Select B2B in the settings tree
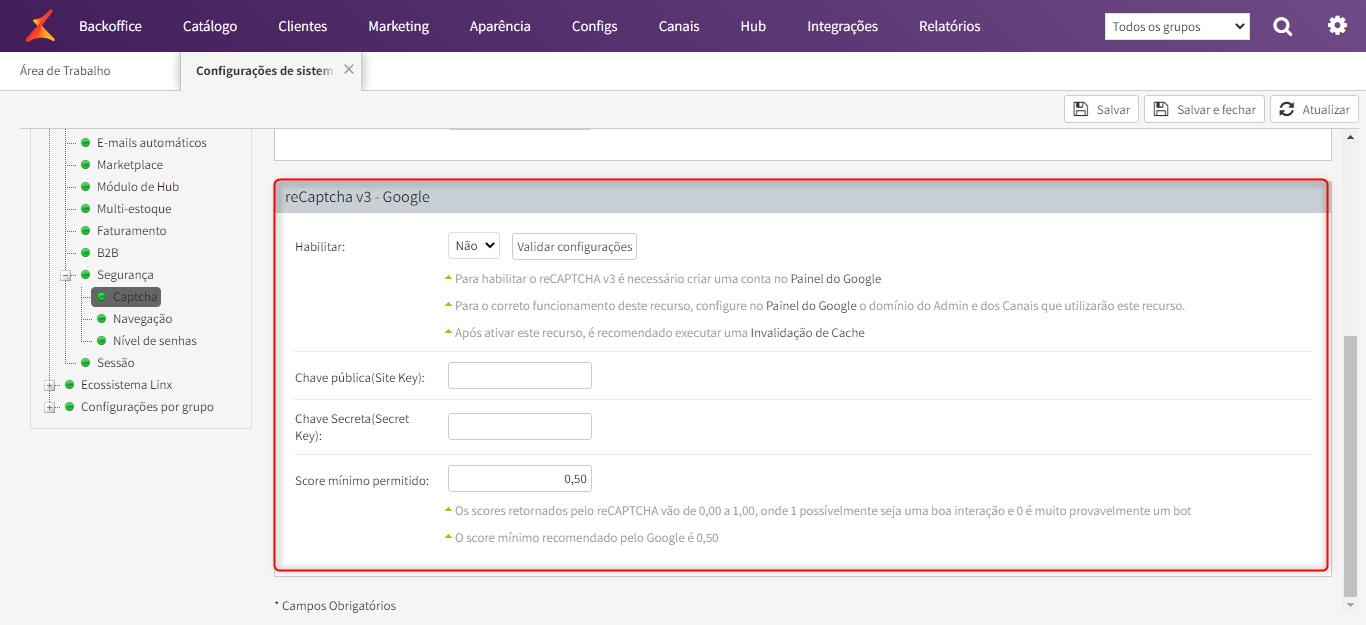 pyautogui.click(x=108, y=253)
